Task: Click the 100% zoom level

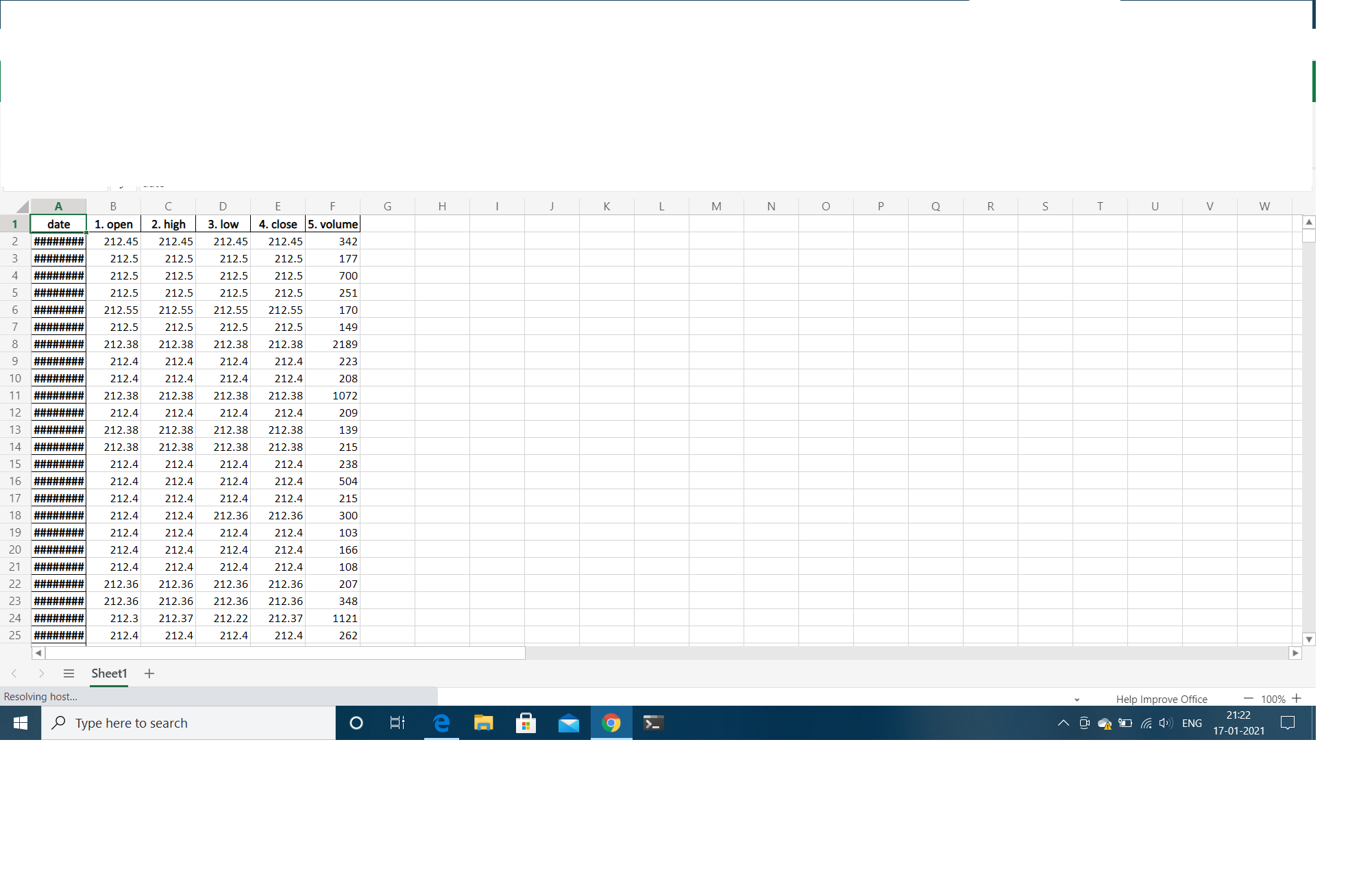Action: [x=1273, y=699]
